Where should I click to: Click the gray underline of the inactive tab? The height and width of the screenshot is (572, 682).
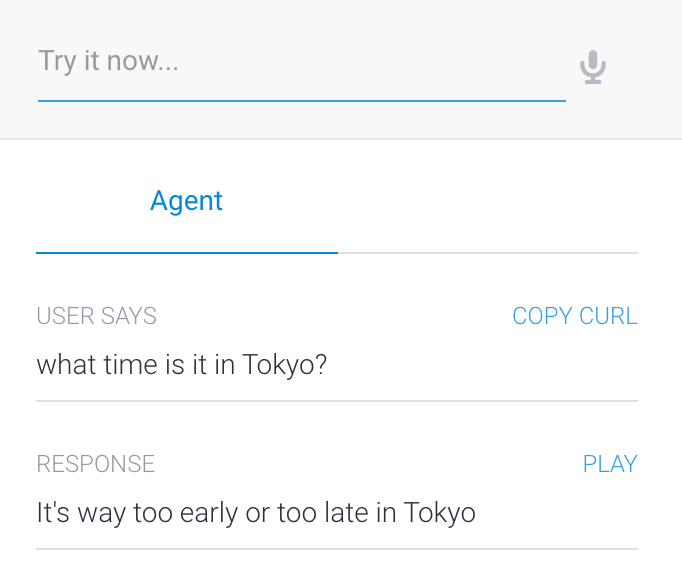click(488, 253)
